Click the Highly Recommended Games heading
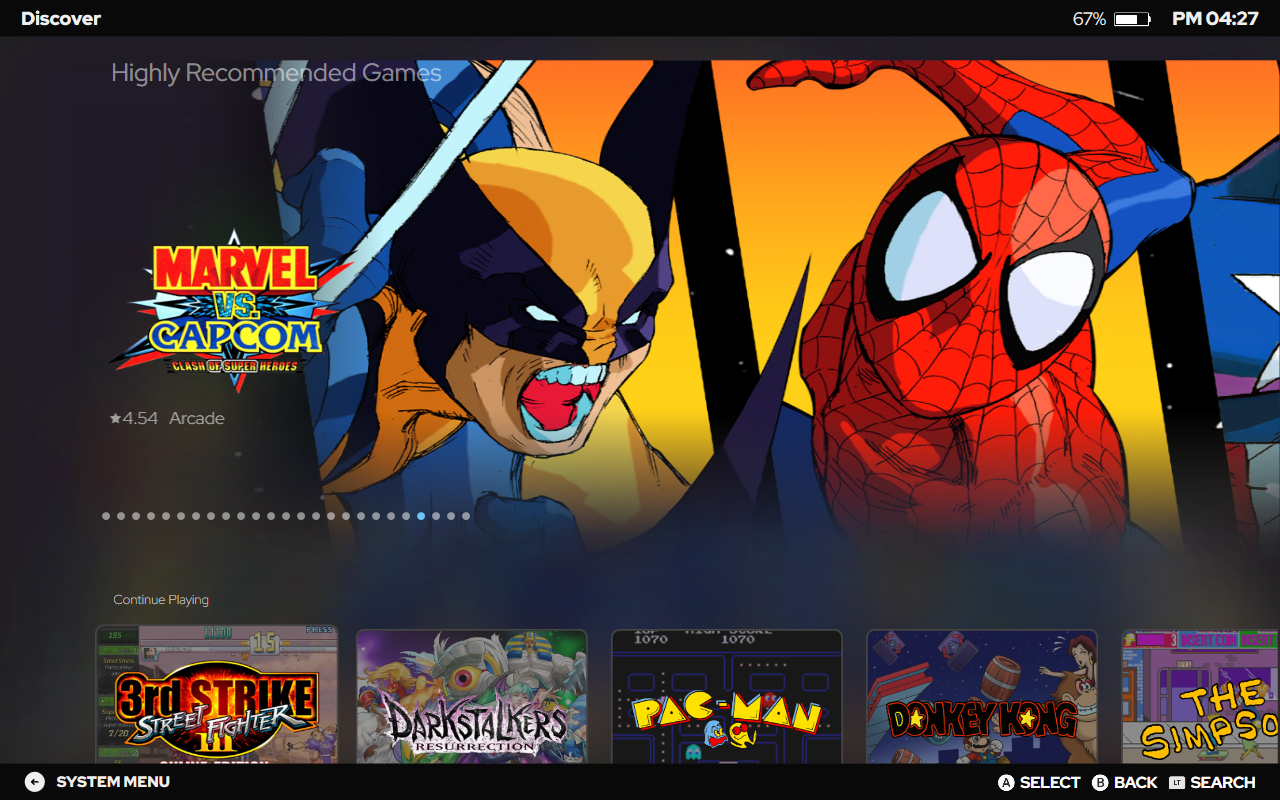Screen dimensions: 1280x800 click(276, 73)
